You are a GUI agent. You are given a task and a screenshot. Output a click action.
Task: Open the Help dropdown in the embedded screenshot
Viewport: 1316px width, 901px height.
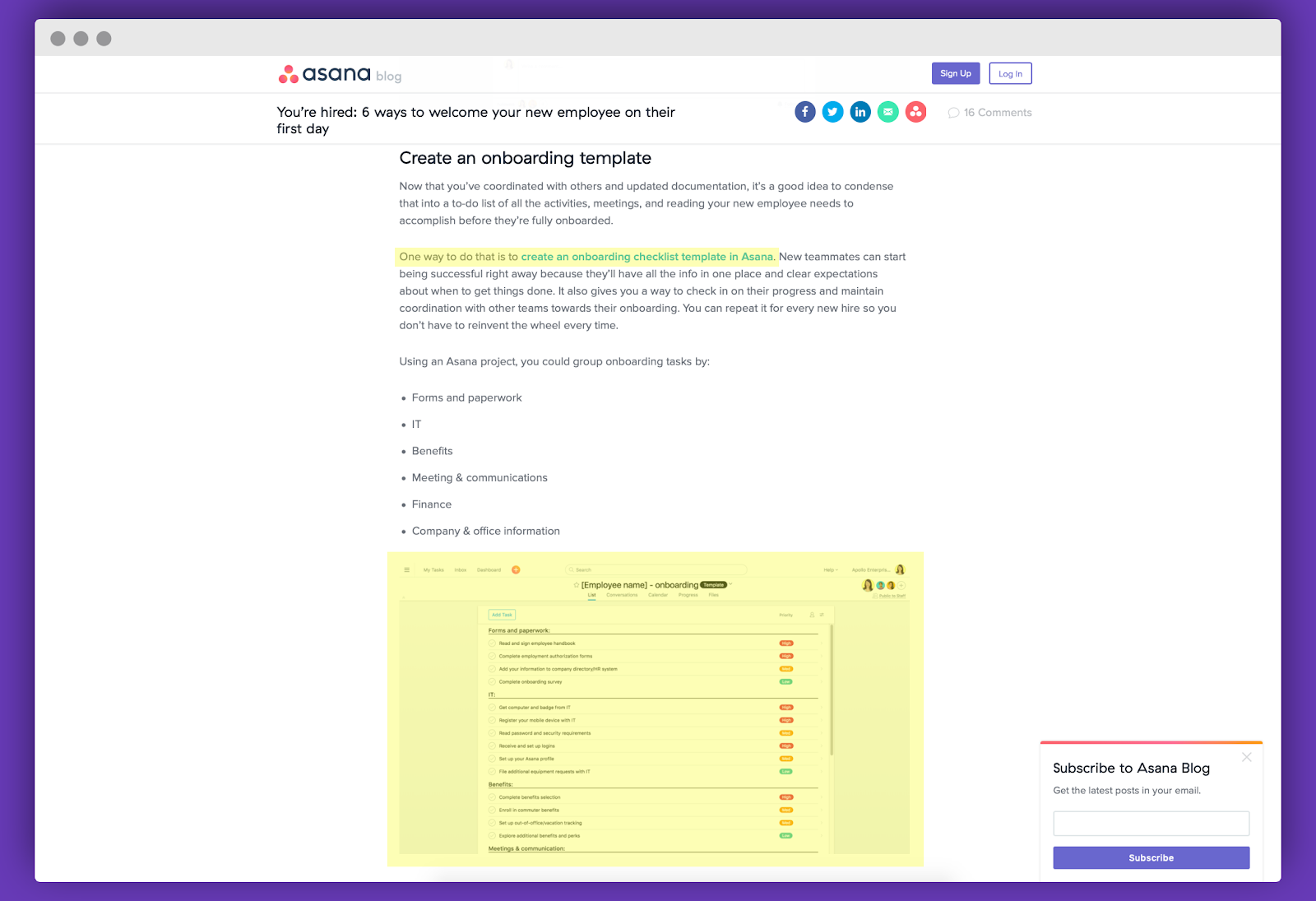tap(831, 569)
